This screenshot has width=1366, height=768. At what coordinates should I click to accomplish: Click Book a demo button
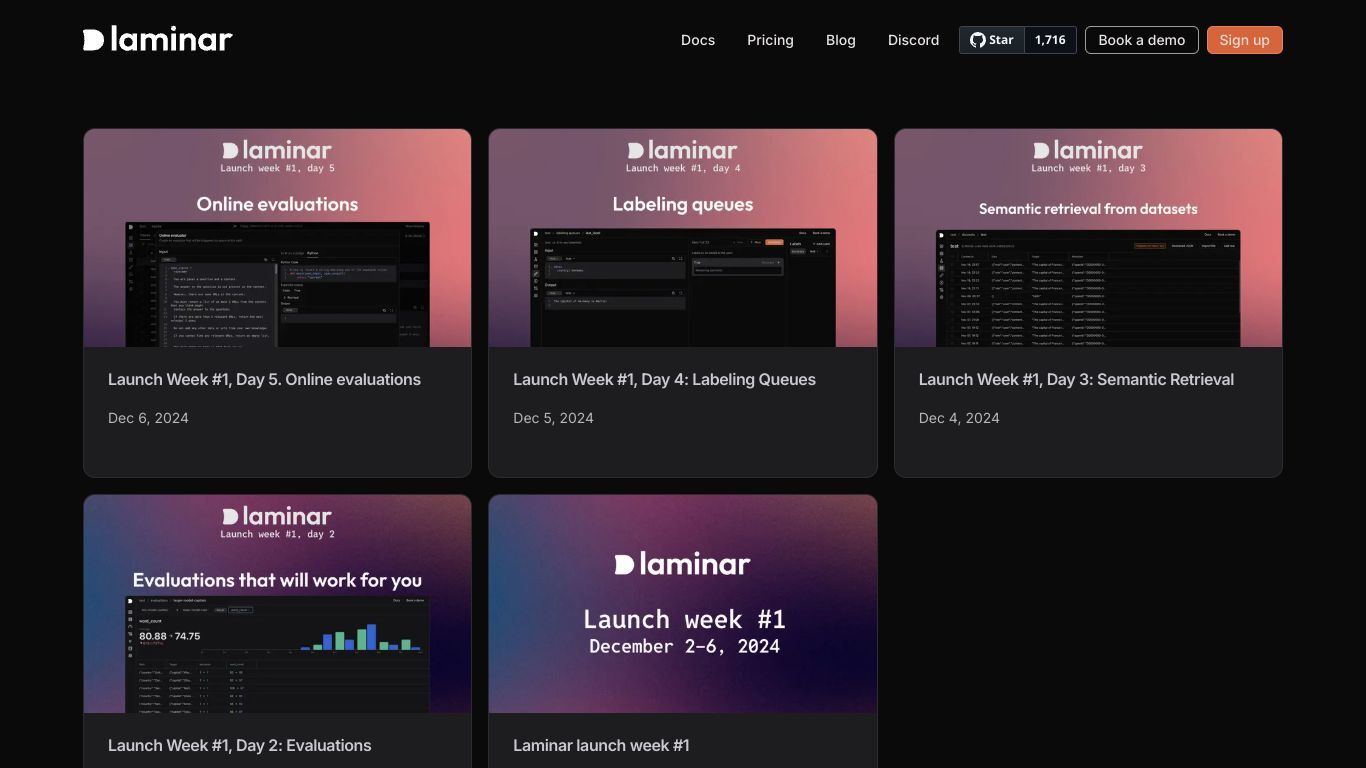pos(1142,40)
